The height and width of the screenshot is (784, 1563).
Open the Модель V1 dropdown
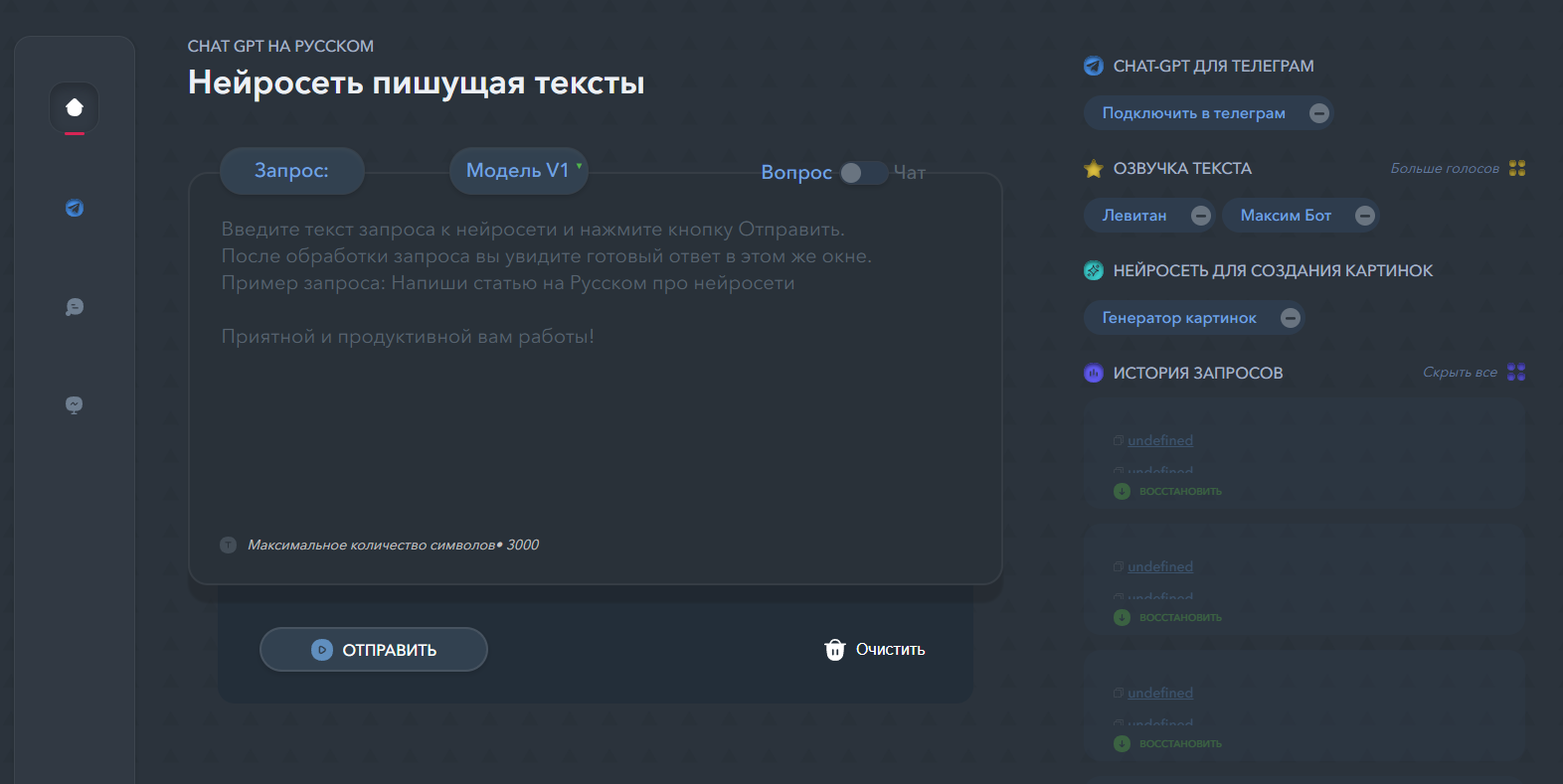pos(519,171)
